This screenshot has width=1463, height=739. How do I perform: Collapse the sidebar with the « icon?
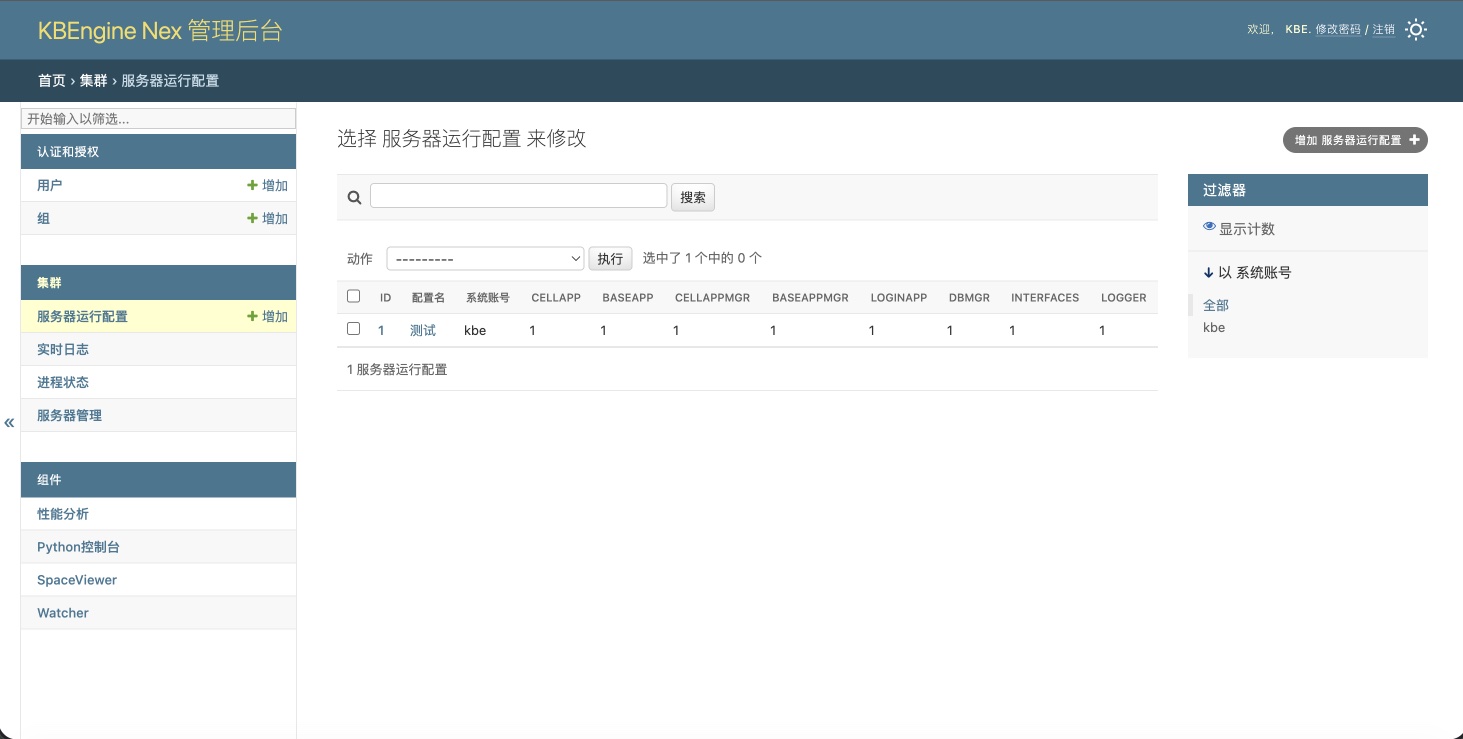[9, 422]
